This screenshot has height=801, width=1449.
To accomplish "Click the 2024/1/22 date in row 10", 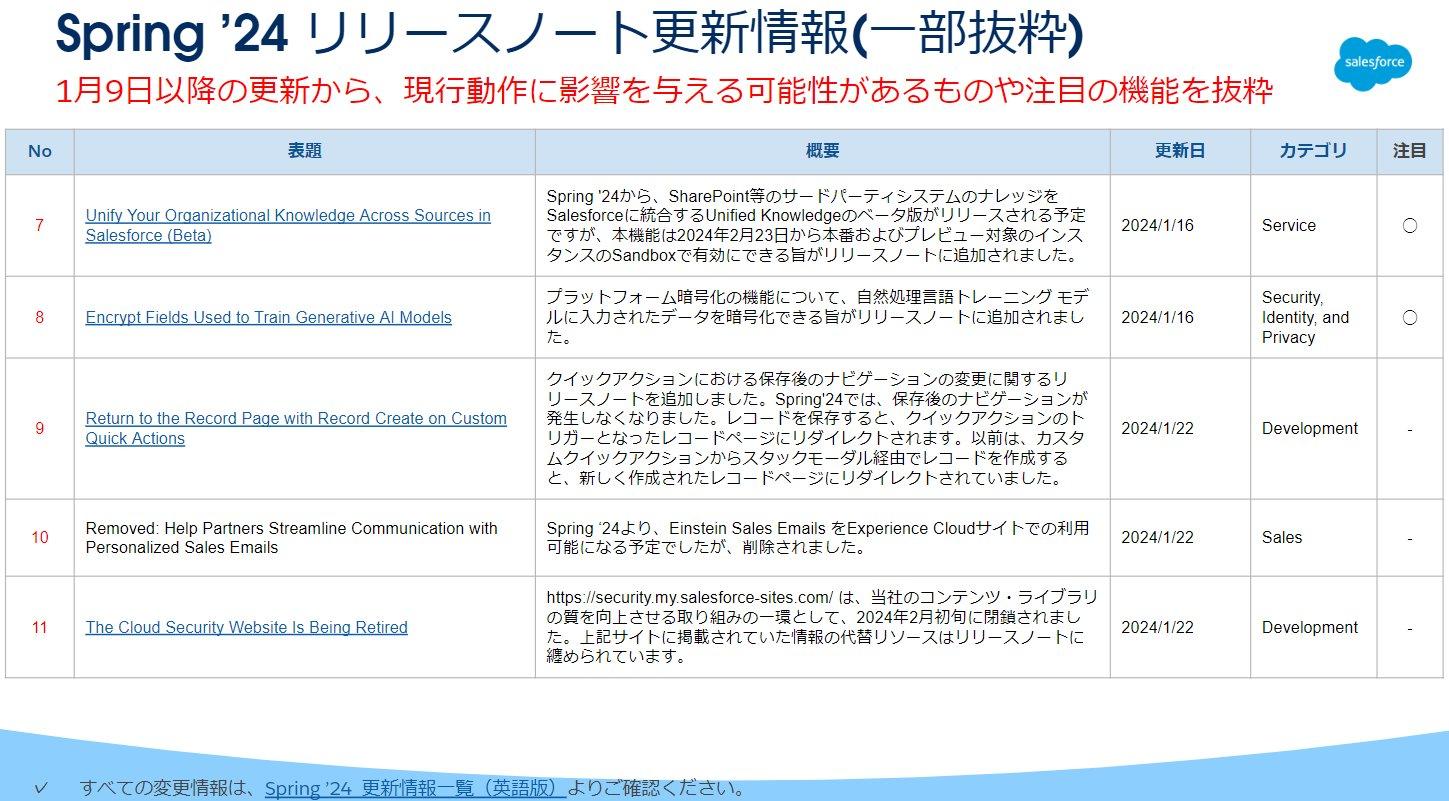I will [1157, 538].
